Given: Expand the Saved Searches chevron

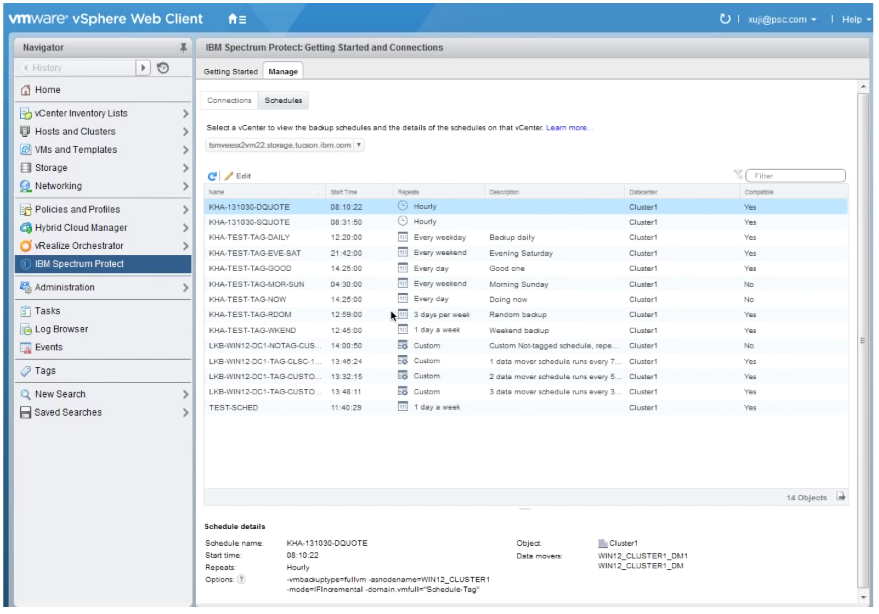Looking at the screenshot, I should pos(185,413).
